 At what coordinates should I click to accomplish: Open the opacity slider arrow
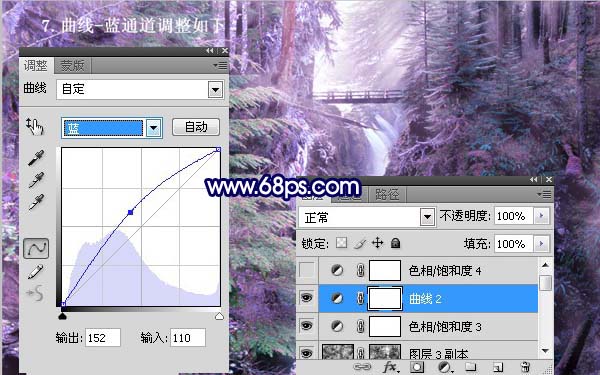[x=541, y=216]
